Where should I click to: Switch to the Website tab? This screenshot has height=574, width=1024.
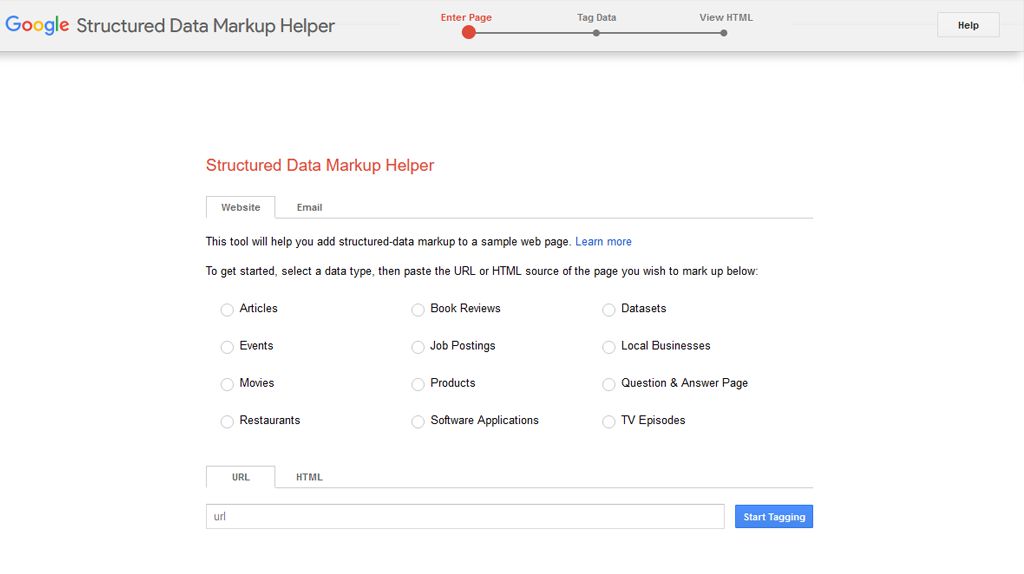(240, 207)
